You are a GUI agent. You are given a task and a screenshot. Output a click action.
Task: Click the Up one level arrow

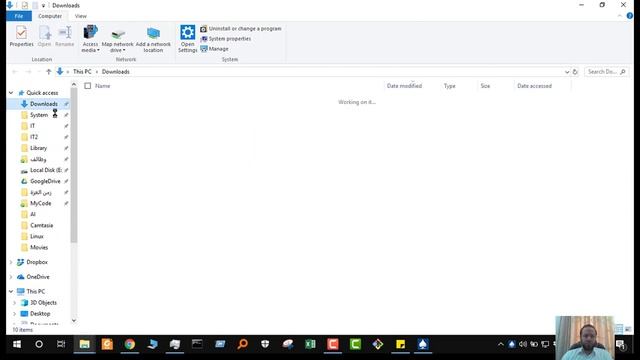point(49,72)
